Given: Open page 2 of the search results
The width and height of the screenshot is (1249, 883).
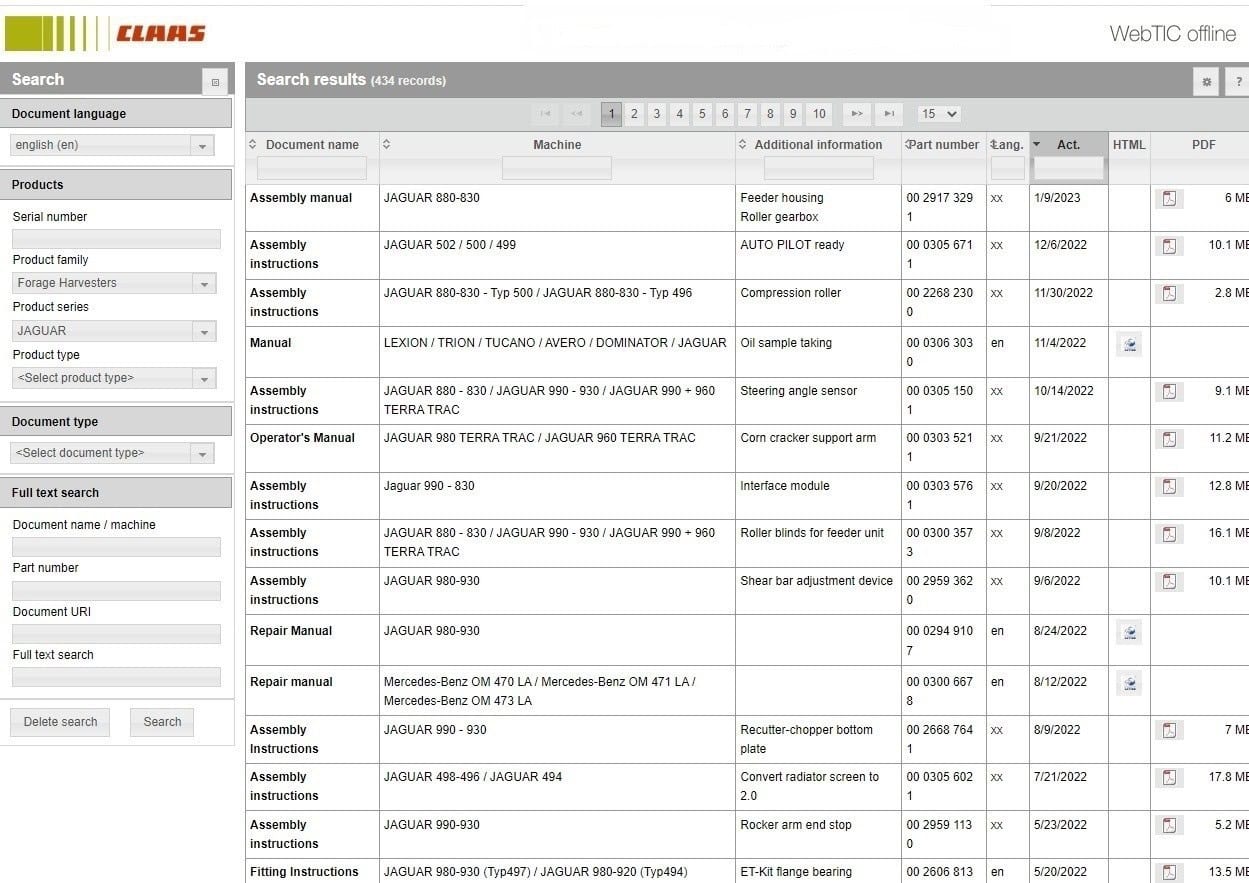Looking at the screenshot, I should pyautogui.click(x=634, y=114).
